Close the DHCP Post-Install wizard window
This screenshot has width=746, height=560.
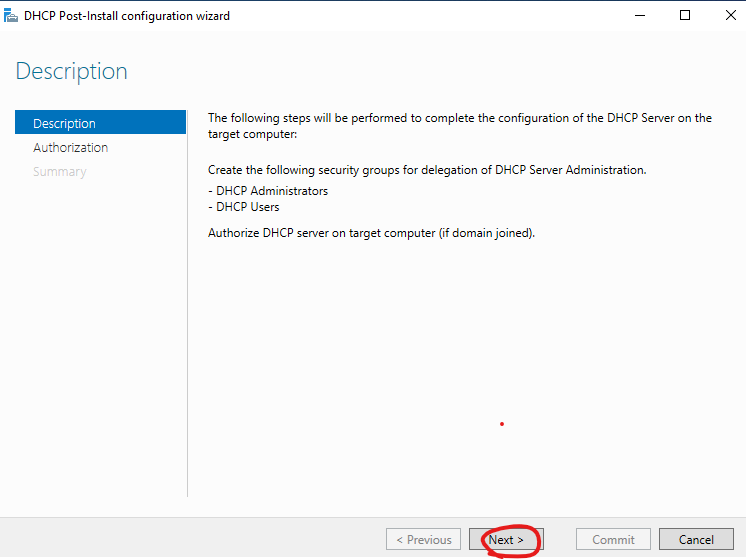coord(730,15)
